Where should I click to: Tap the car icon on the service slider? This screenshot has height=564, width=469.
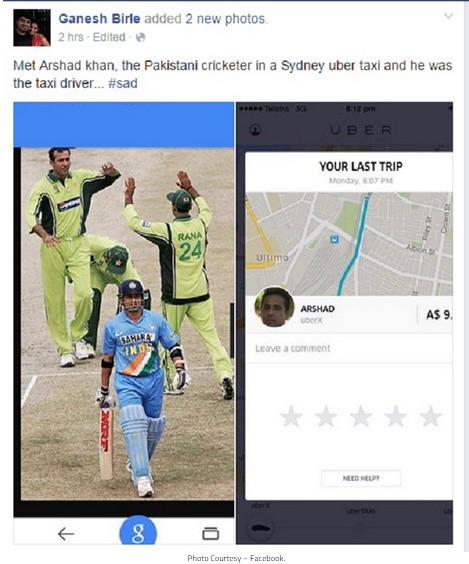coord(261,528)
